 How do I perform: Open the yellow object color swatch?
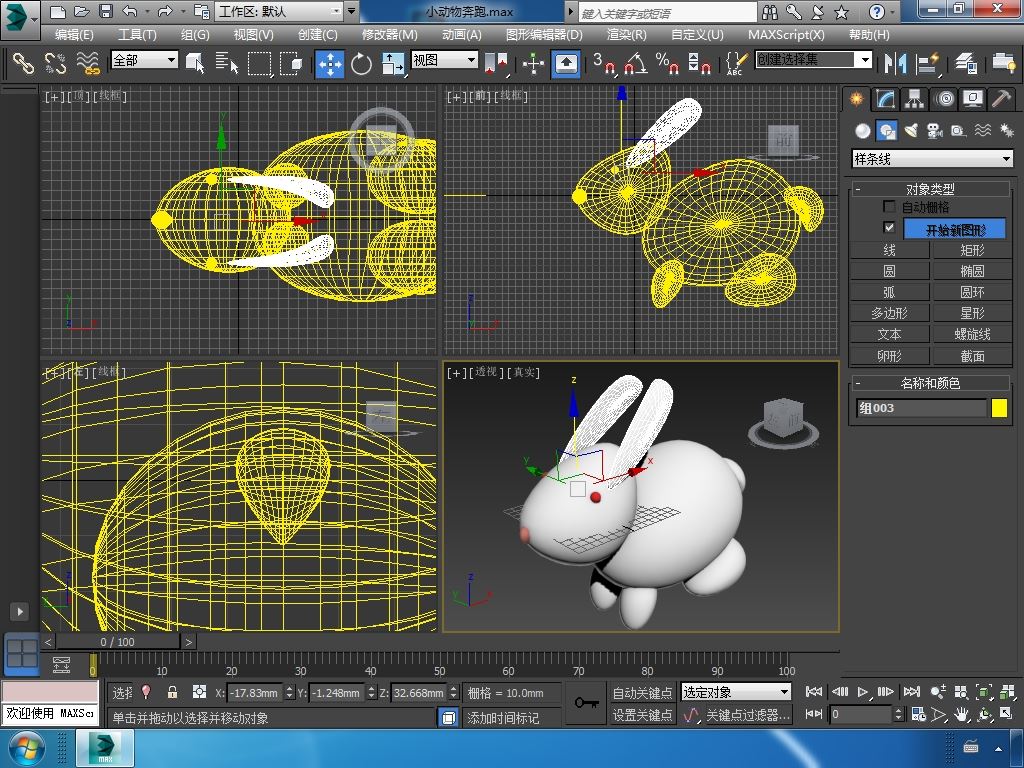tap(999, 408)
